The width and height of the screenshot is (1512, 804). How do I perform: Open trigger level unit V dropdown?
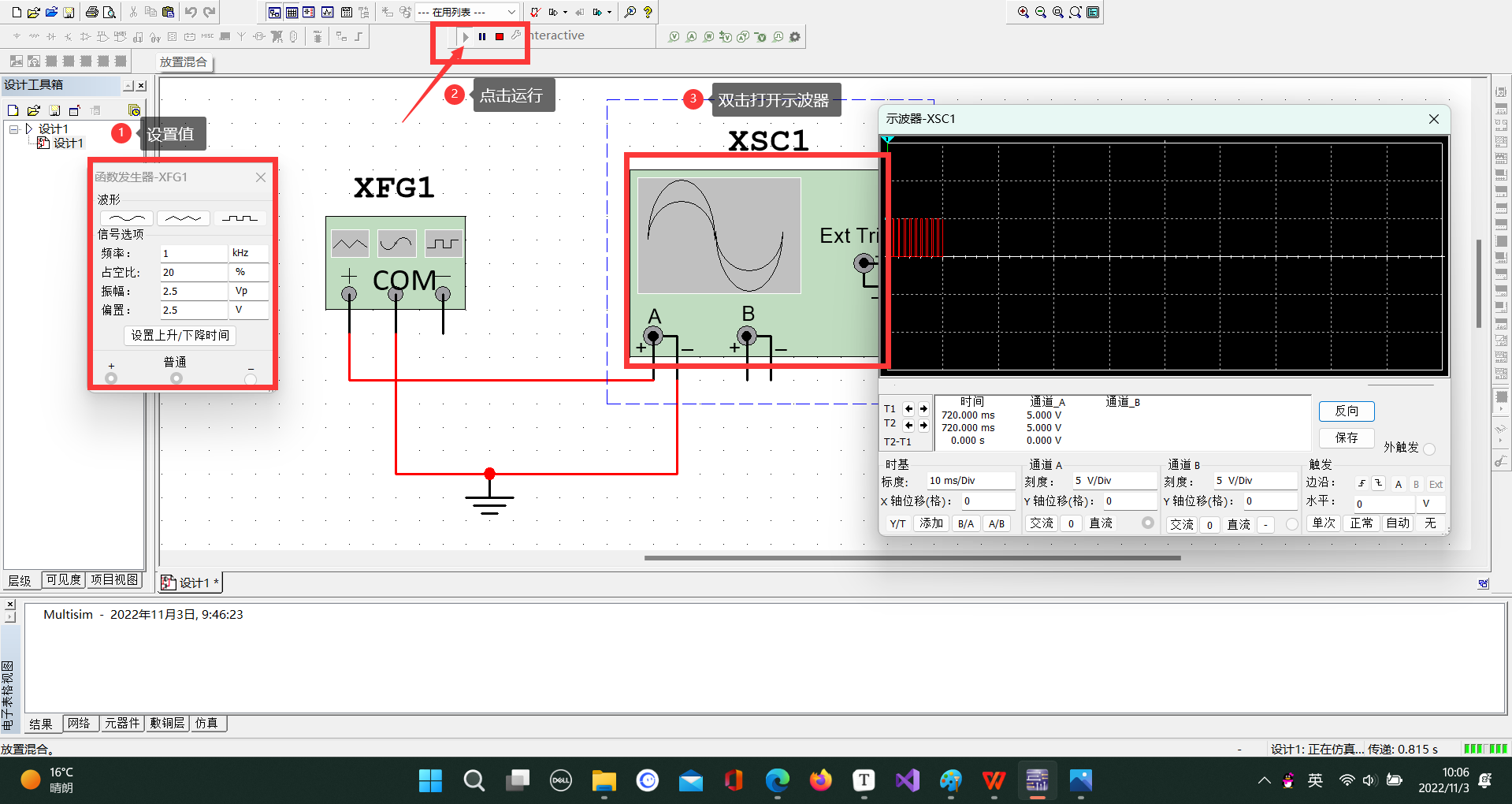pyautogui.click(x=1432, y=503)
